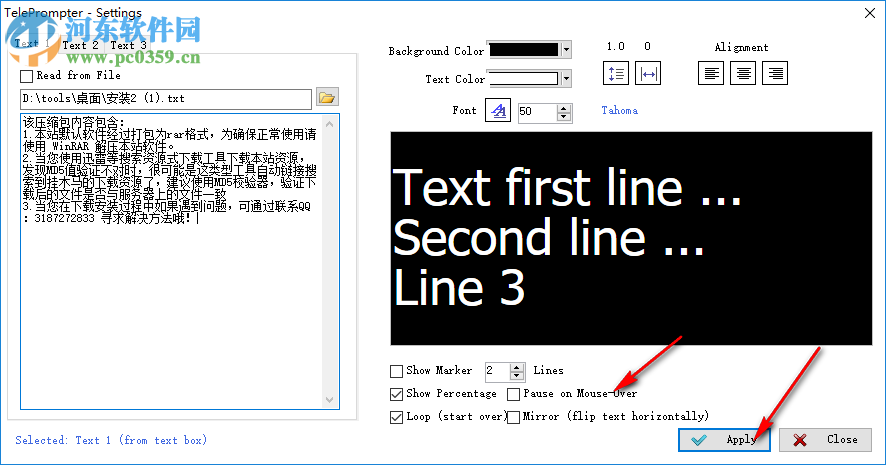Screen dimensions: 886x465
Task: Uncheck Show Percentage option
Action: [x=396, y=394]
